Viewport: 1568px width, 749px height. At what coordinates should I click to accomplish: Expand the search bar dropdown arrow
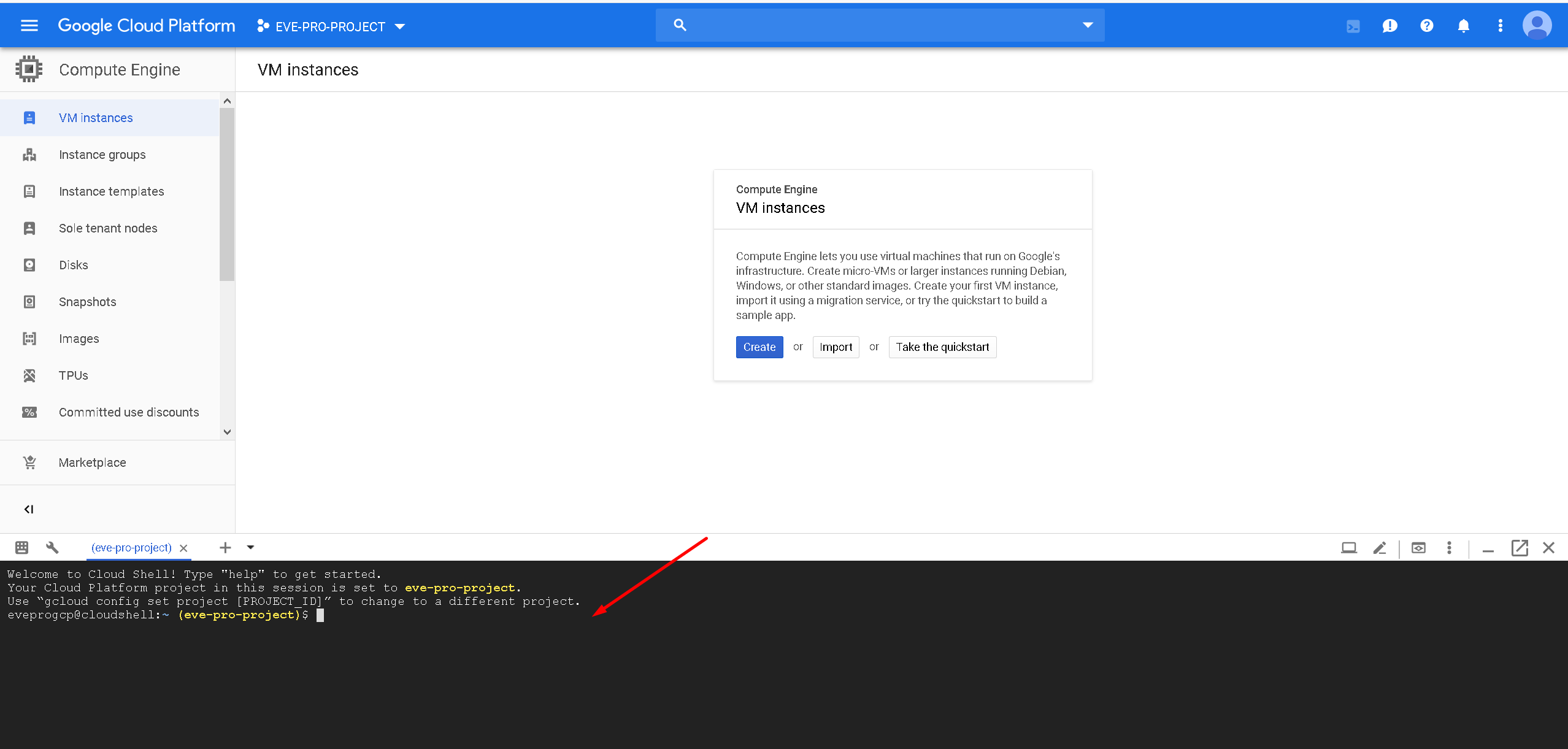1087,25
